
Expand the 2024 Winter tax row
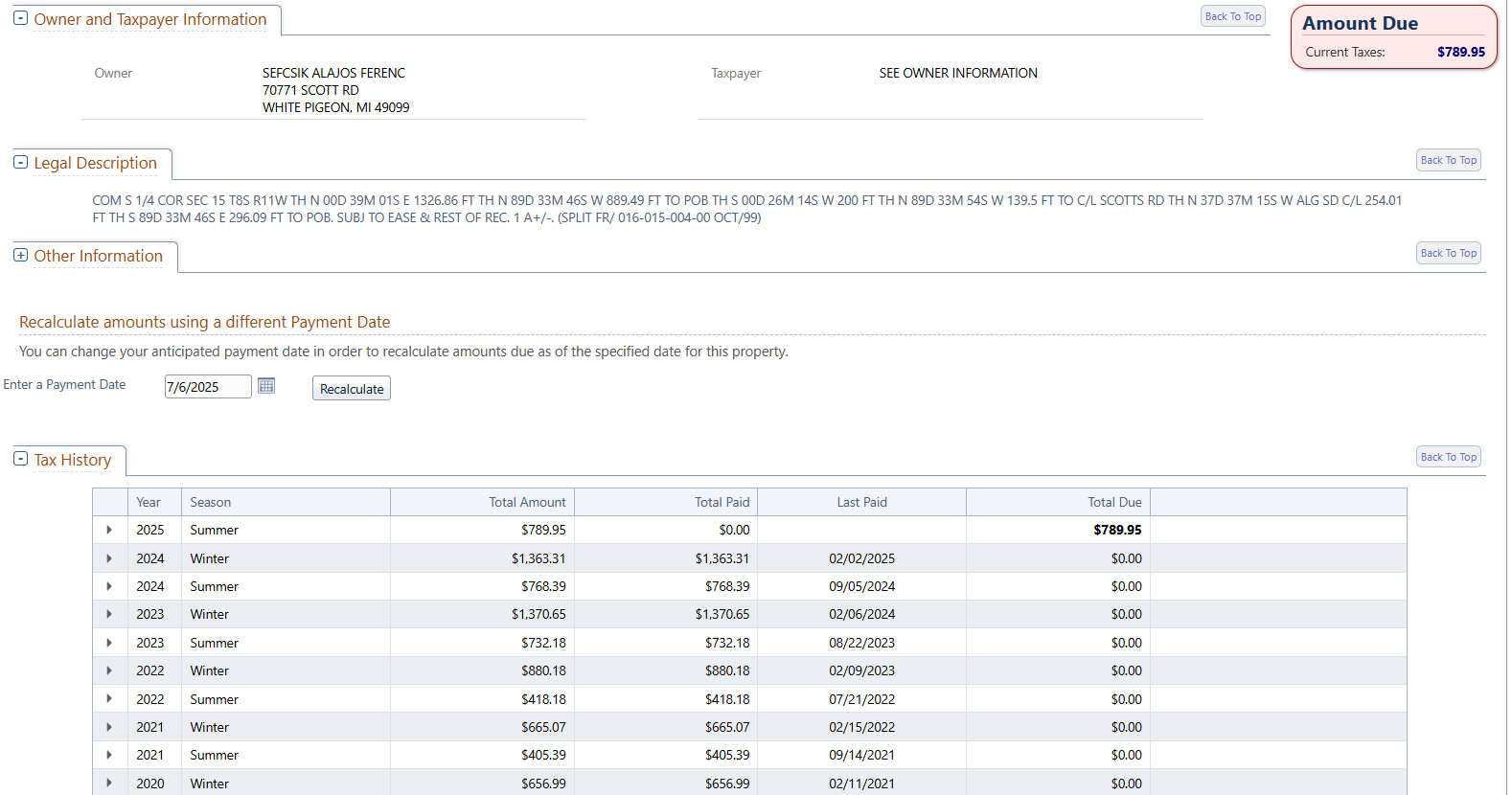[x=109, y=558]
